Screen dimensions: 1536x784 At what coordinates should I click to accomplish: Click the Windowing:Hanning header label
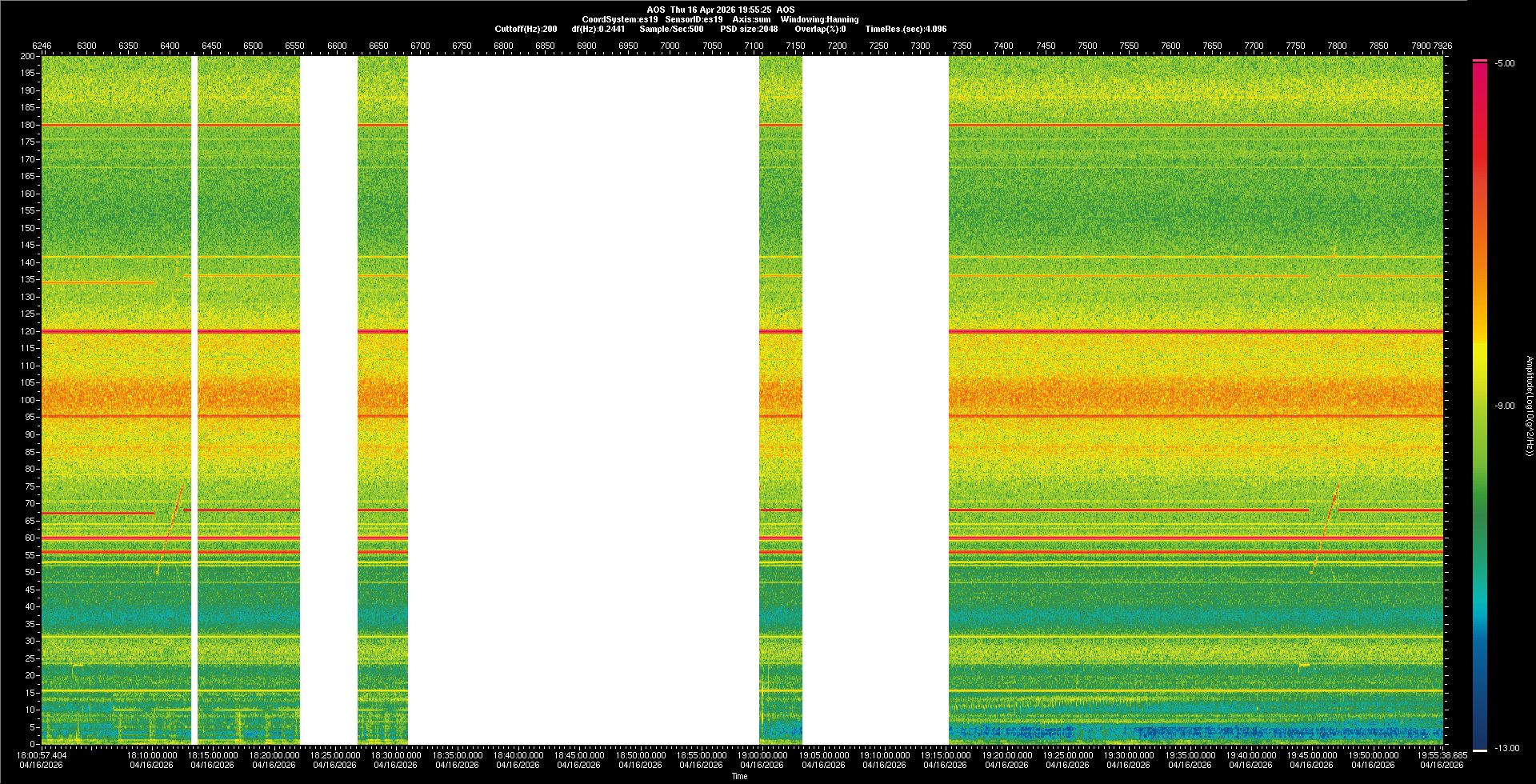pos(819,20)
